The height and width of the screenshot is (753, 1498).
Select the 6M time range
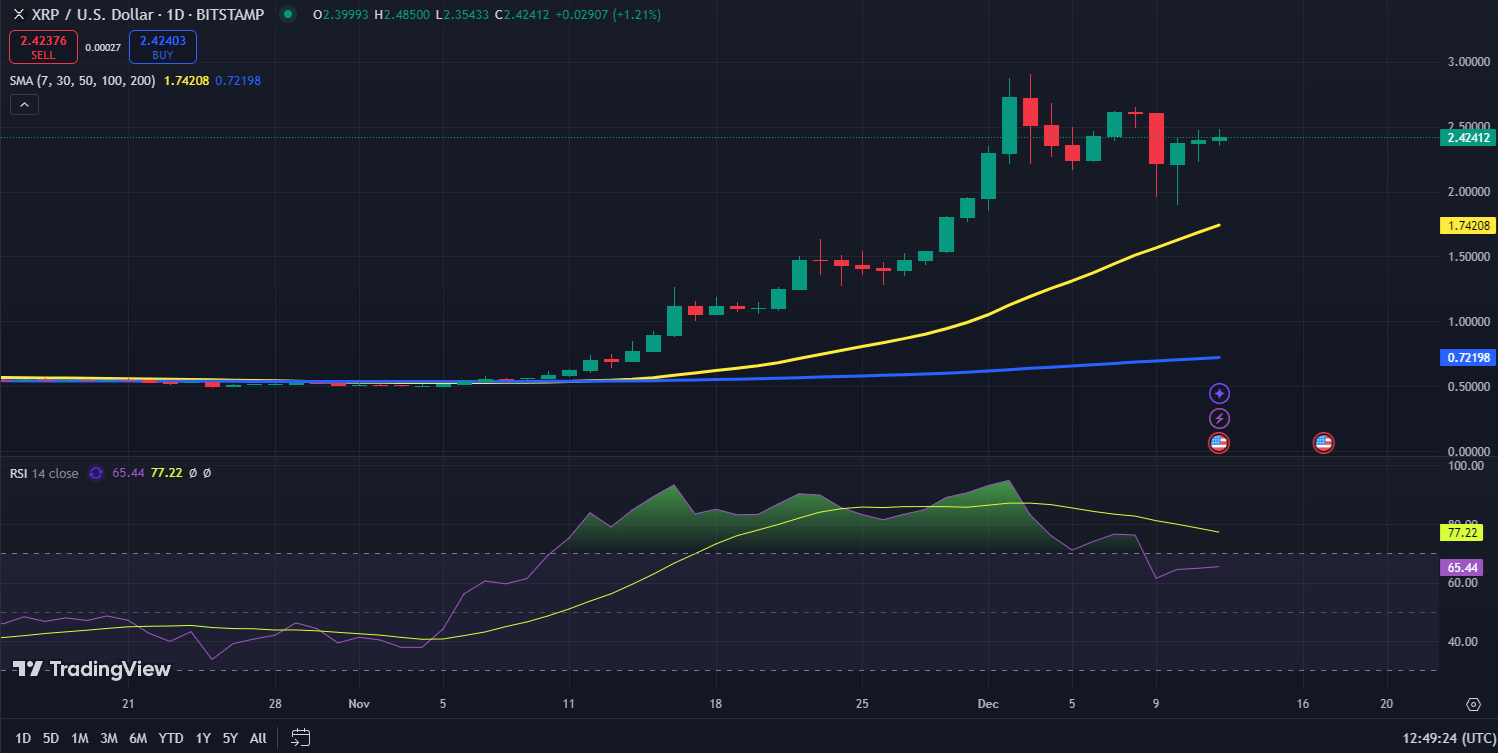pyautogui.click(x=138, y=738)
